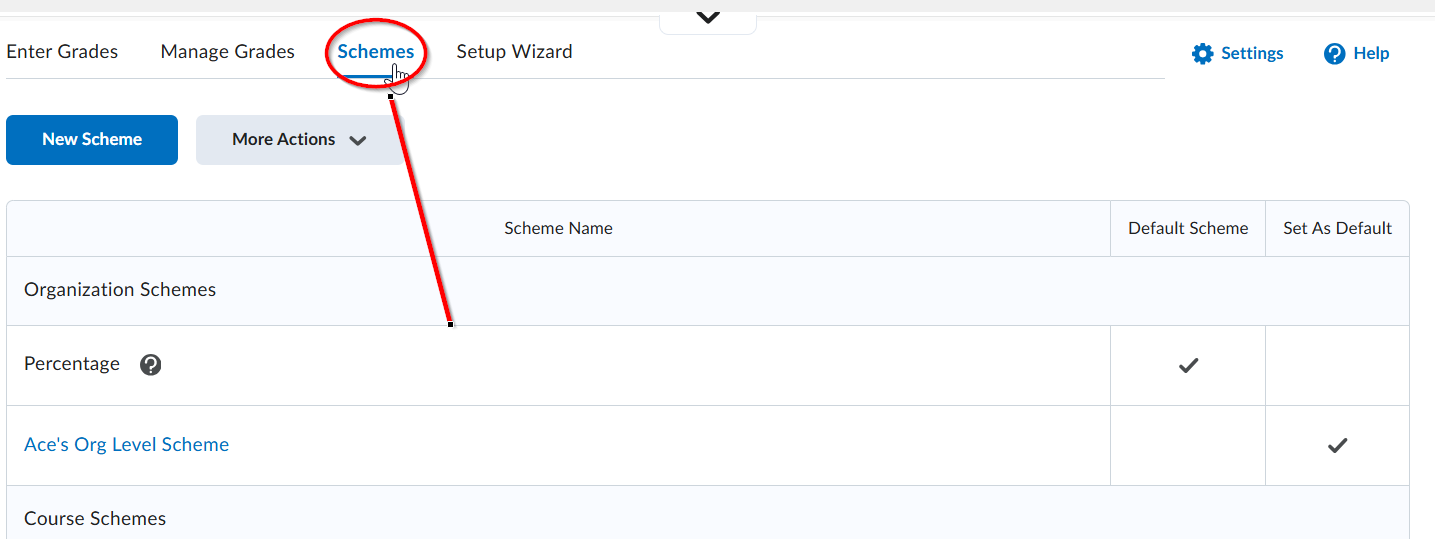Click the Set As Default column header
This screenshot has width=1435, height=539.
click(x=1338, y=228)
